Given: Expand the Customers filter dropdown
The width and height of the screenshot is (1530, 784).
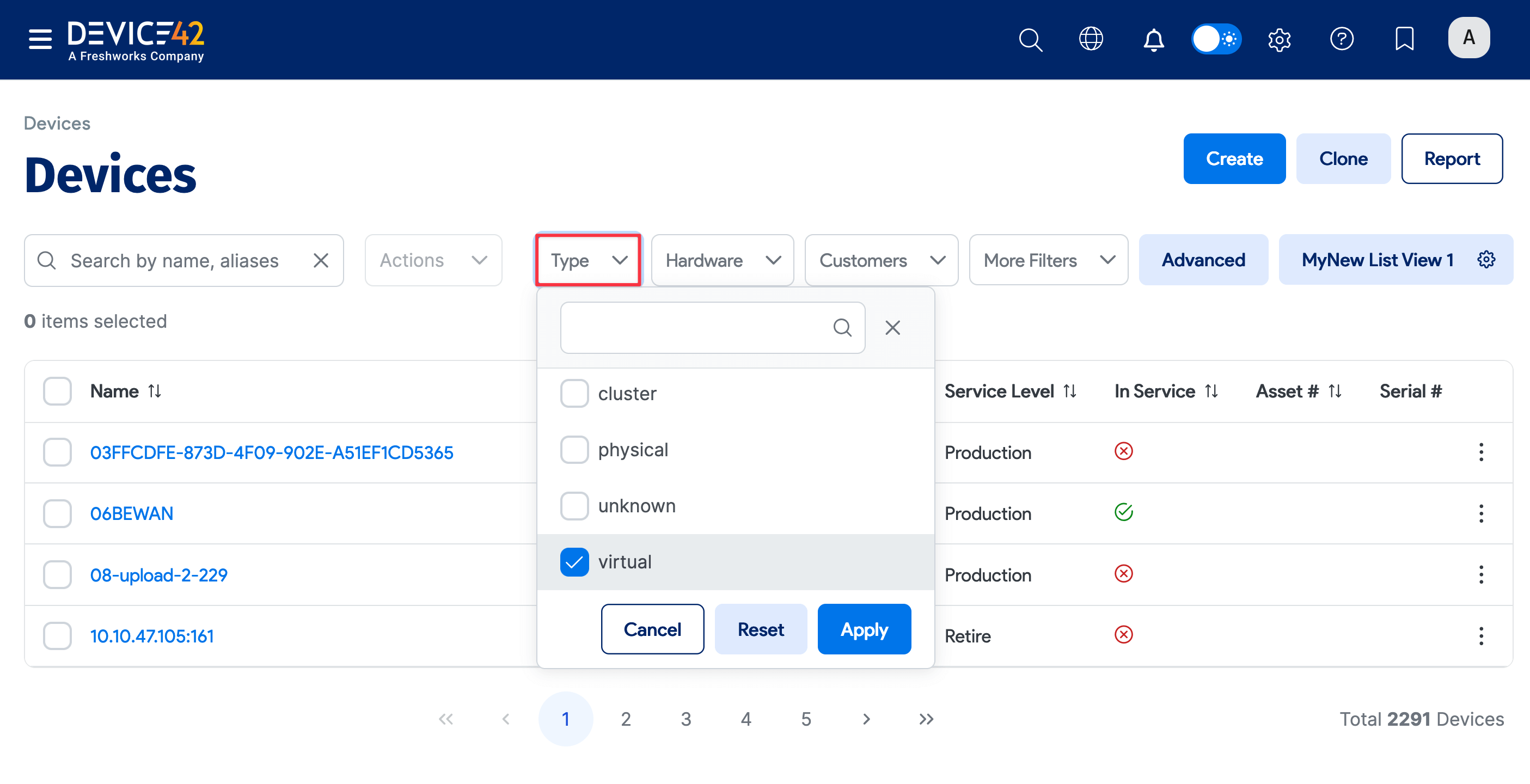Looking at the screenshot, I should (x=881, y=260).
